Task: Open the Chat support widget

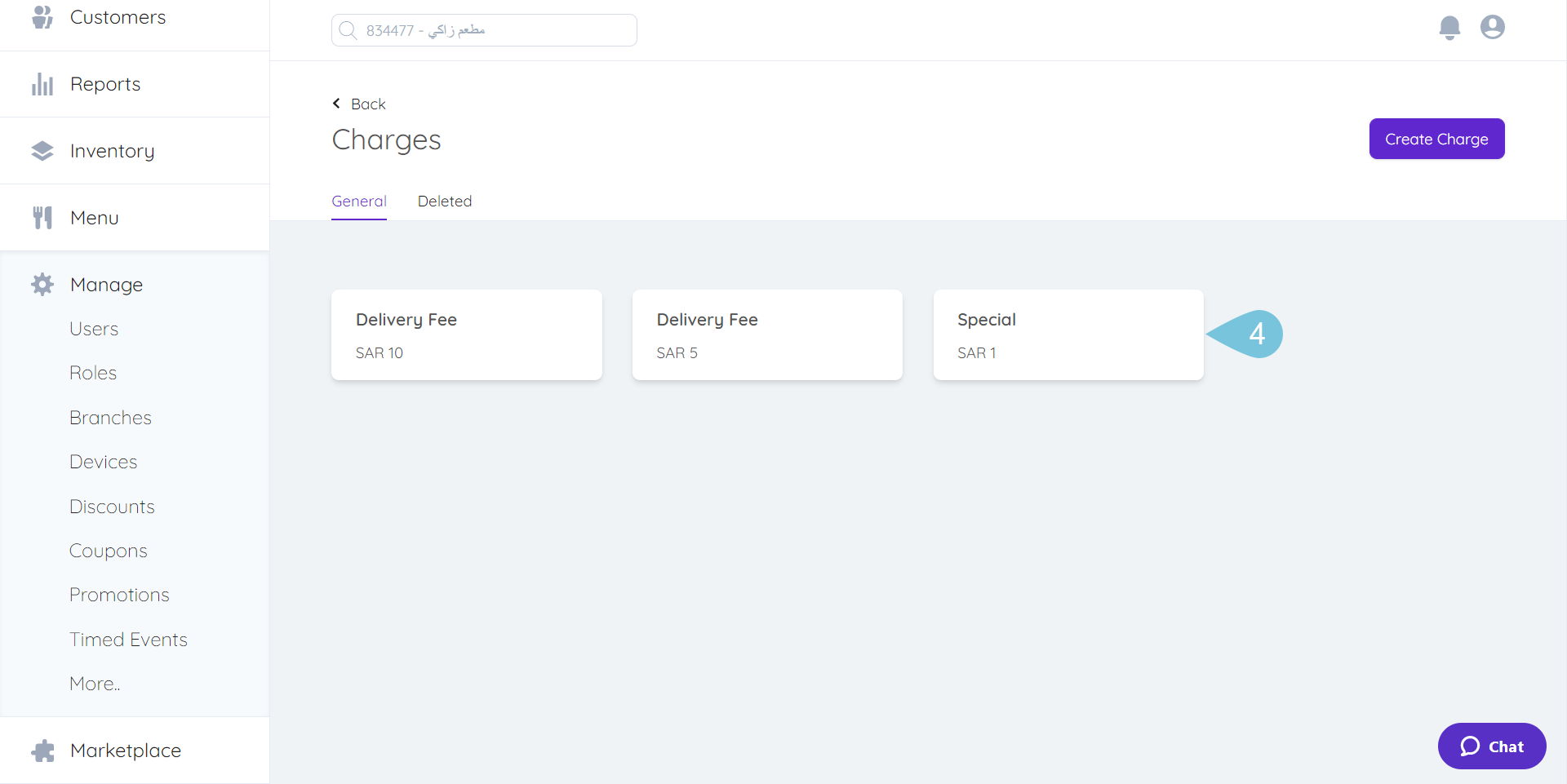Action: click(1492, 746)
